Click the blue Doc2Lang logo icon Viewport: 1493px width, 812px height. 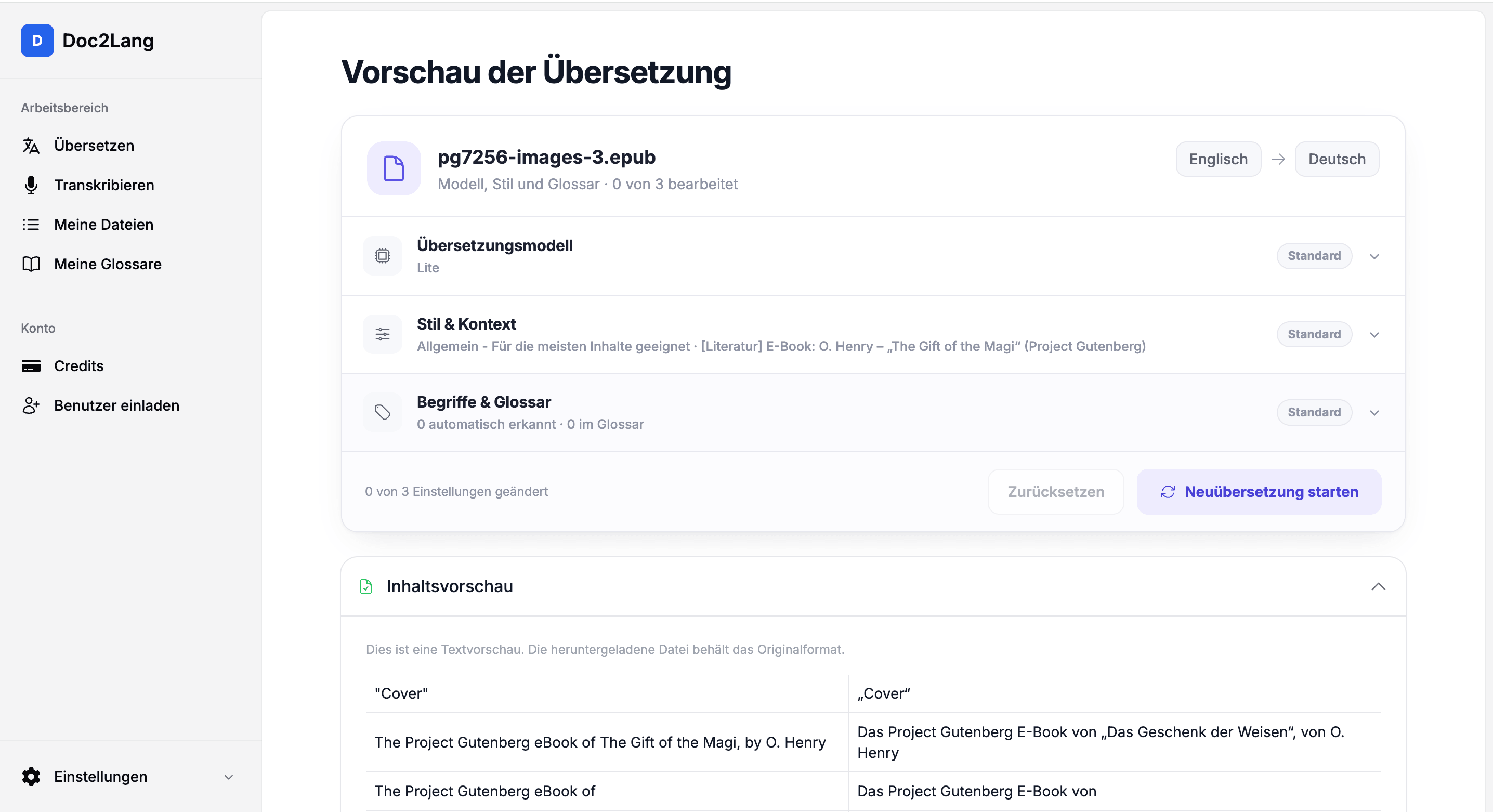(37, 41)
